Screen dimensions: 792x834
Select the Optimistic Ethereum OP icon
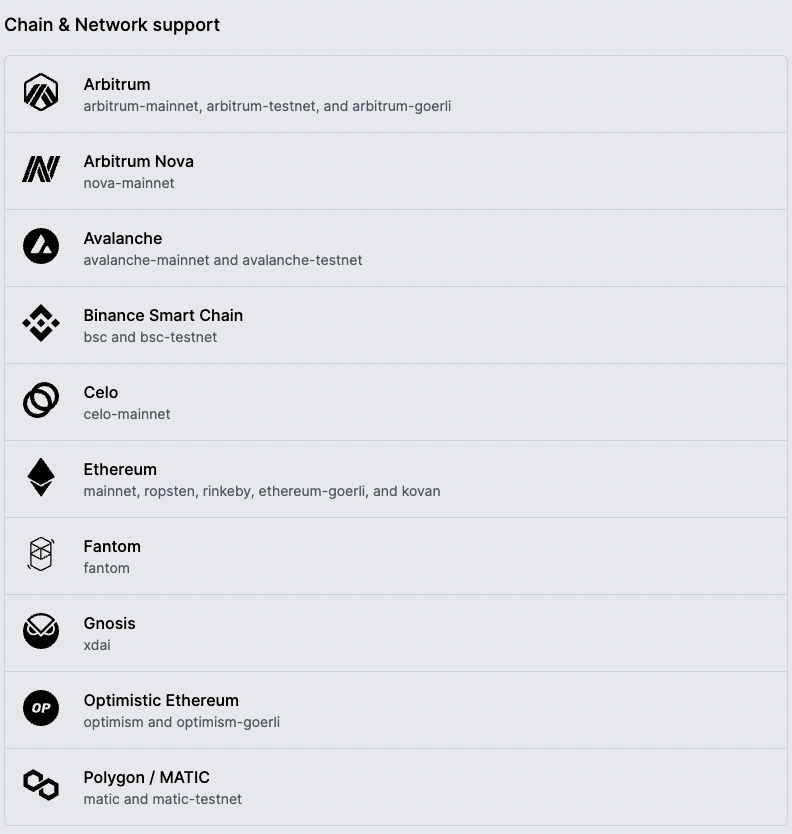(x=41, y=708)
